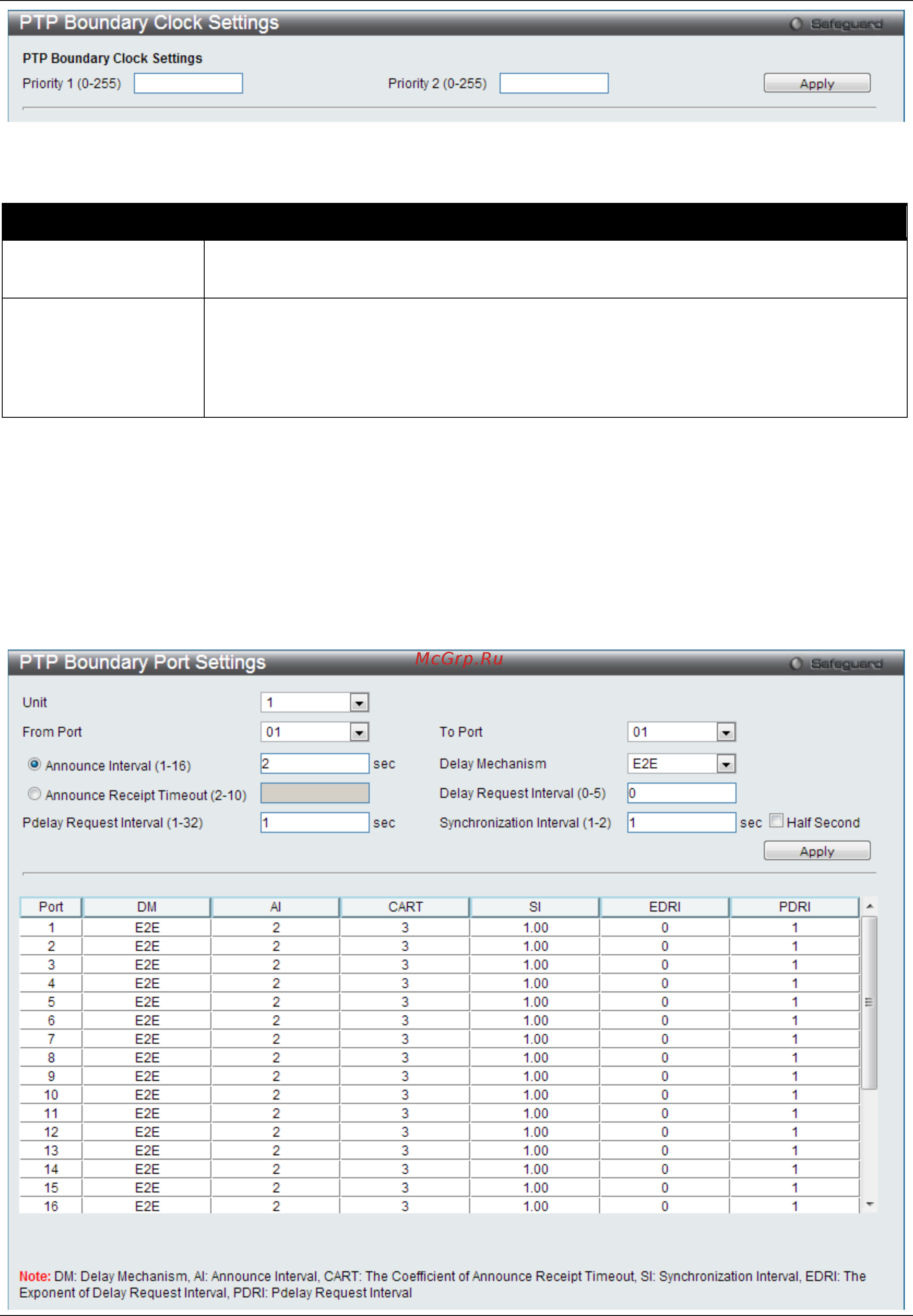Apply the PTP Boundary Port Settings

(817, 851)
